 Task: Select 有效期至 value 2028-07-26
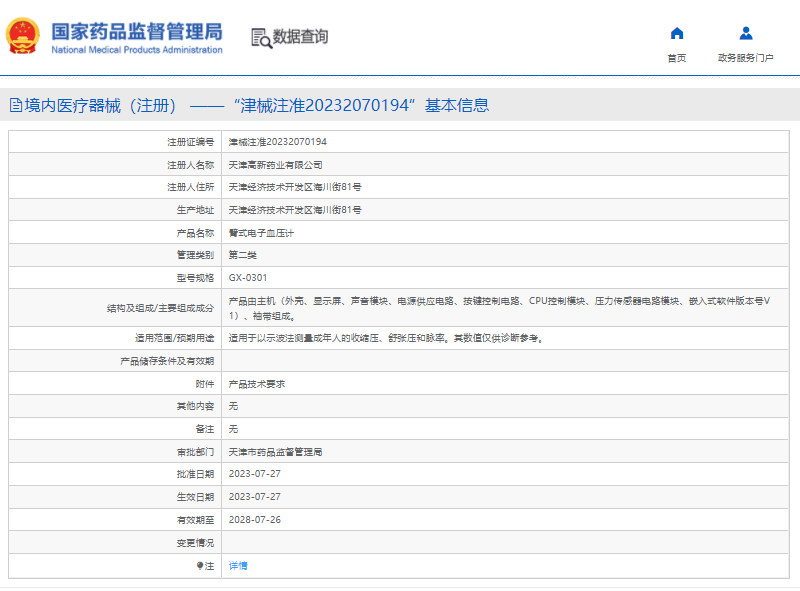point(255,520)
